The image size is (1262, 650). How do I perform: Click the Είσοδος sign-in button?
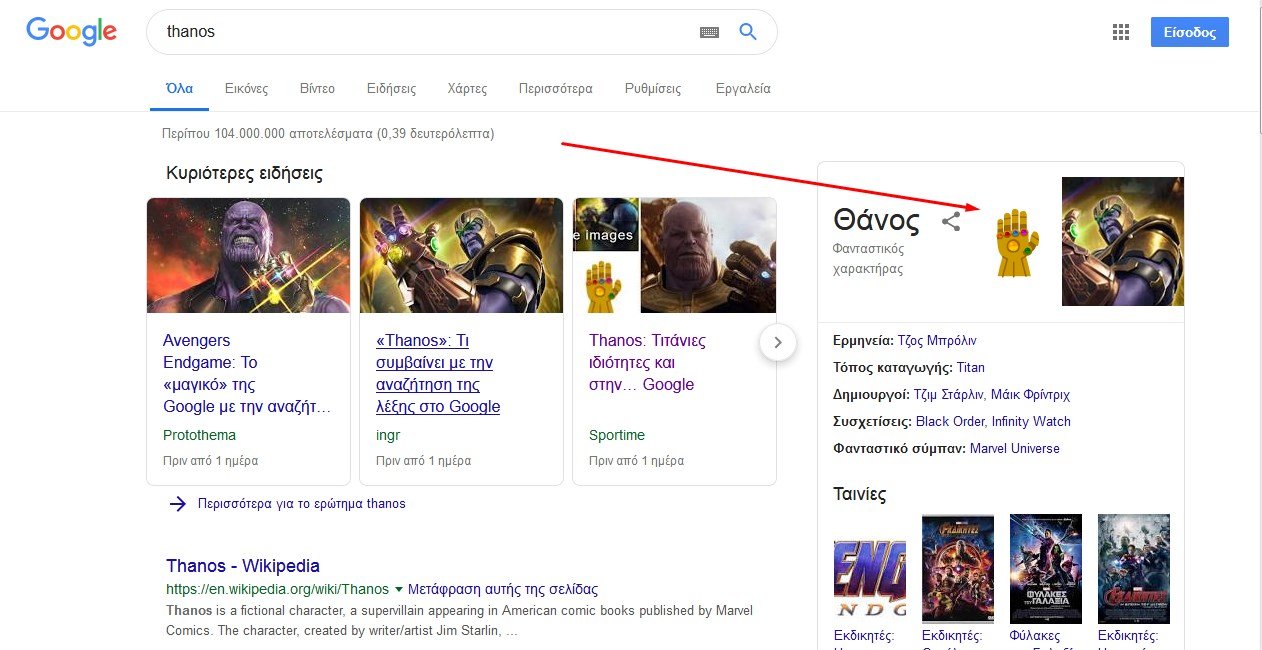[x=1189, y=32]
